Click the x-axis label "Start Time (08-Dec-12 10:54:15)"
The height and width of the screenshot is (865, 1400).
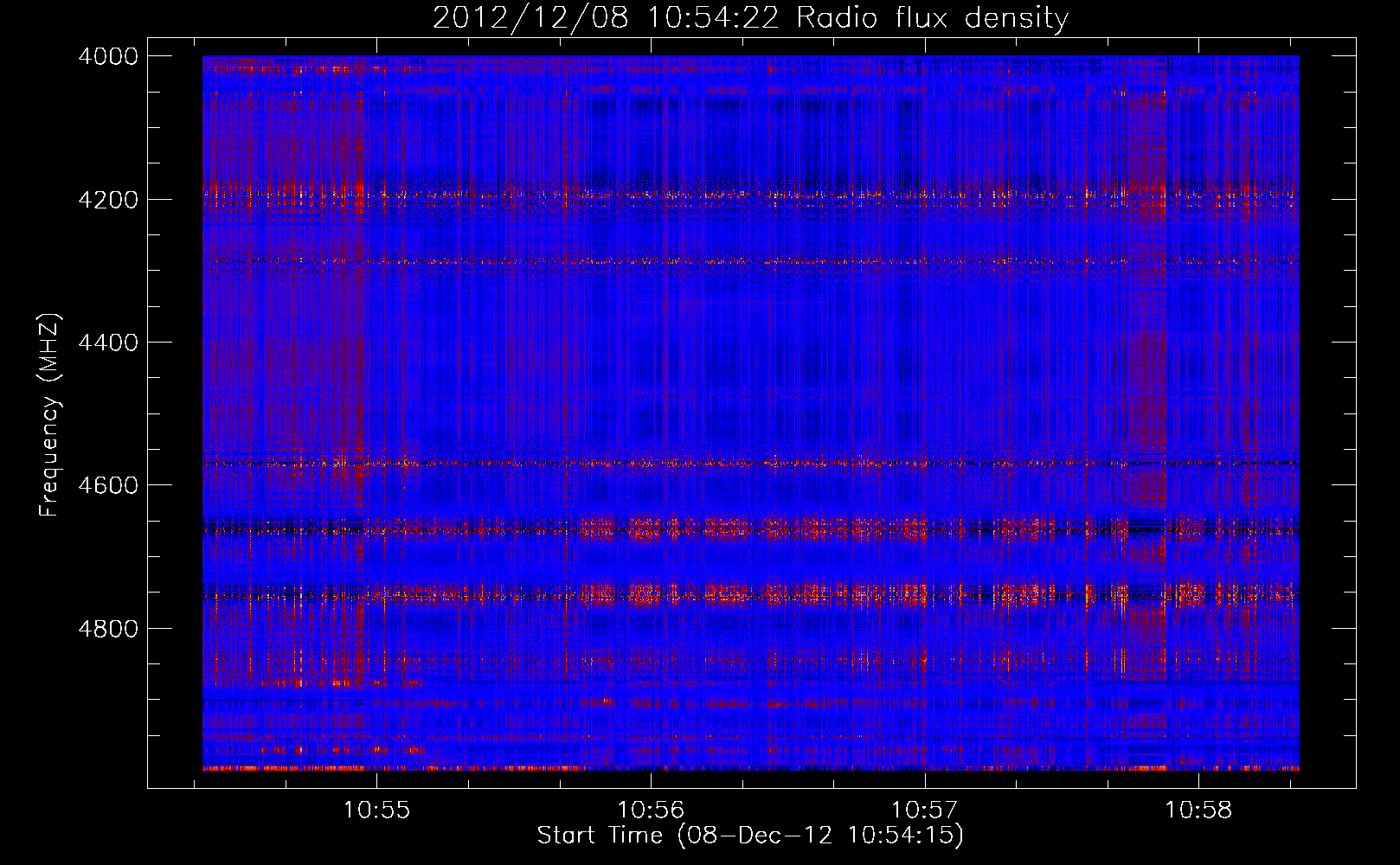coord(750,836)
